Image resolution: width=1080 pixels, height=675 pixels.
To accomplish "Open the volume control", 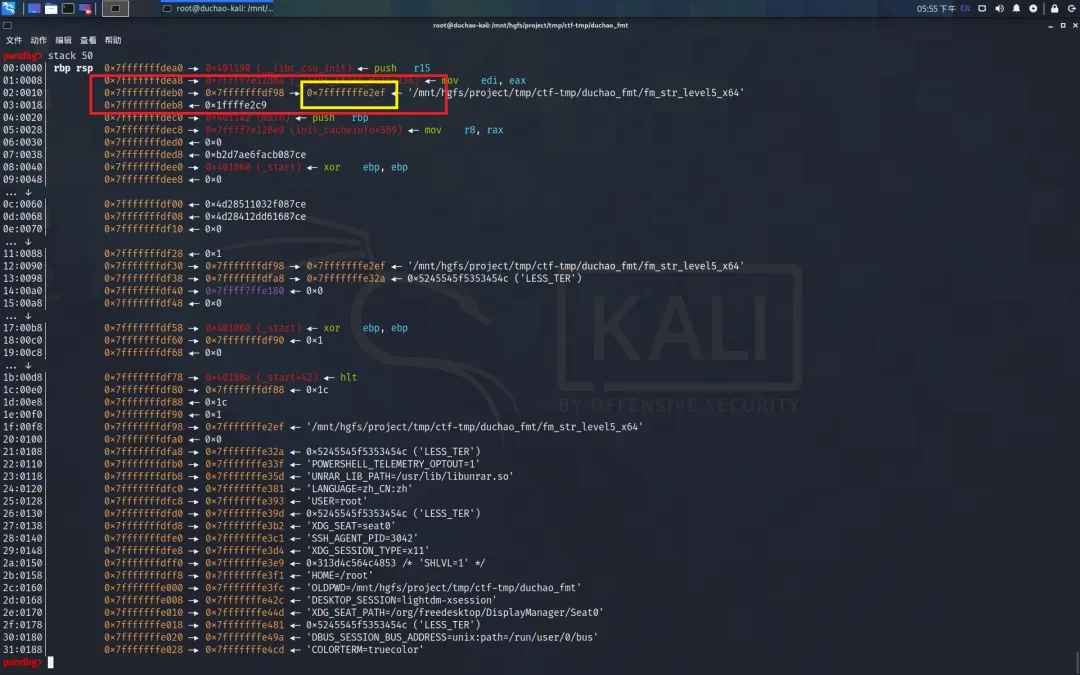I will 999,8.
